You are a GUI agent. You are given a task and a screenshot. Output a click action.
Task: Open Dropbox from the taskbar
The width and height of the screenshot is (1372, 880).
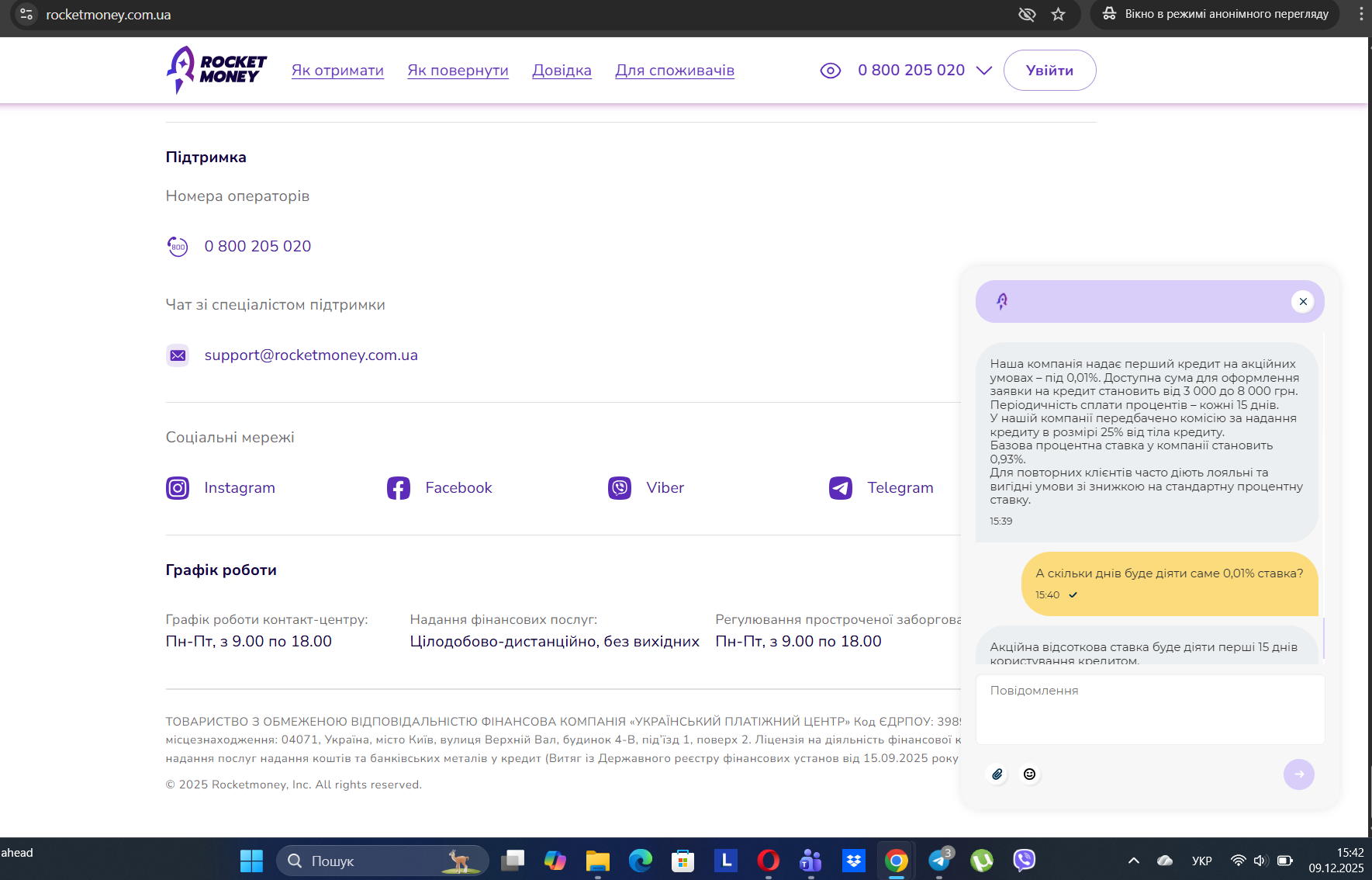pyautogui.click(x=854, y=861)
